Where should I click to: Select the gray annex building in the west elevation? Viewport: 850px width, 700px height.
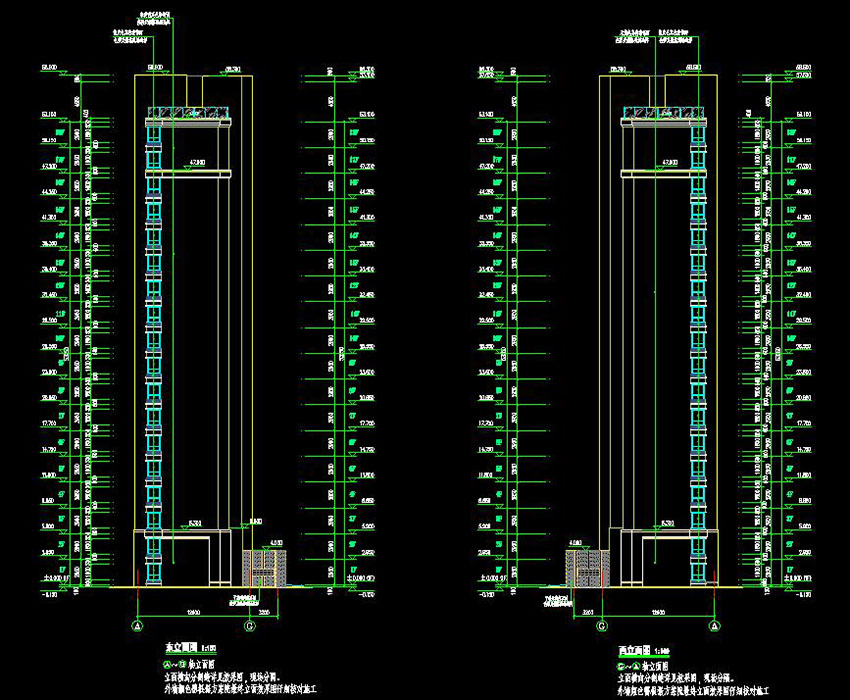coord(588,568)
